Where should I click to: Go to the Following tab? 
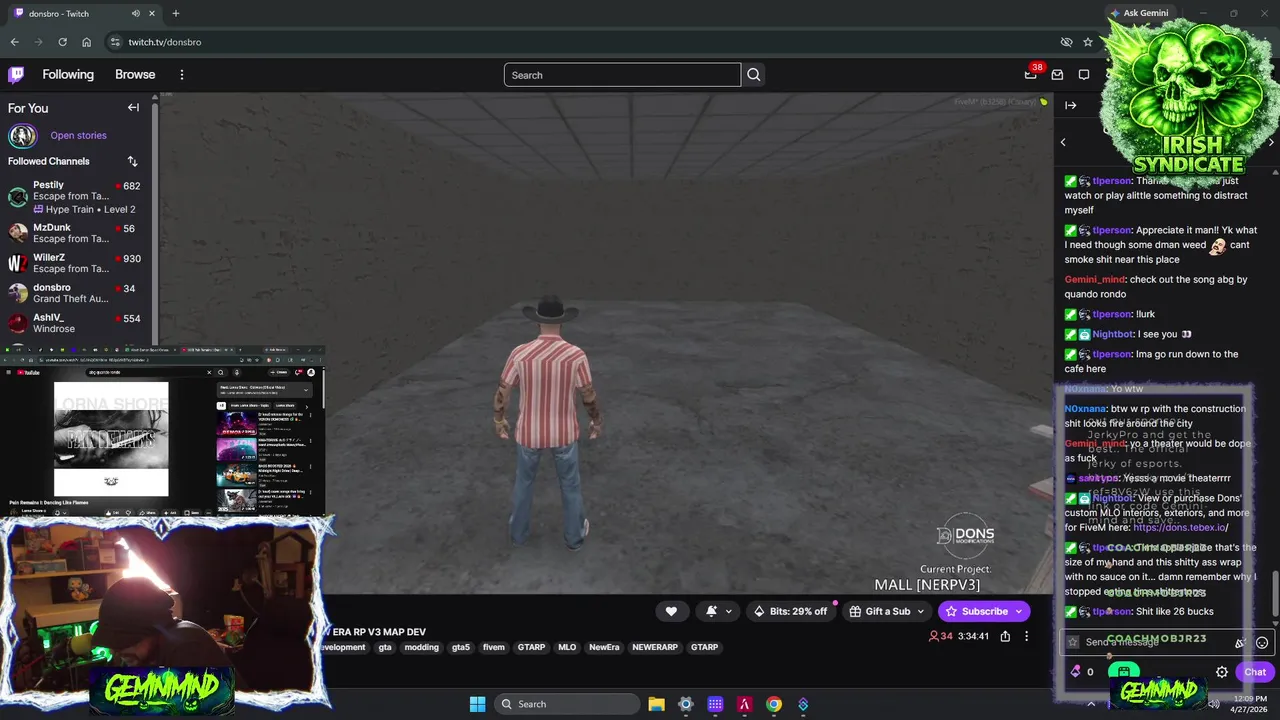point(68,75)
